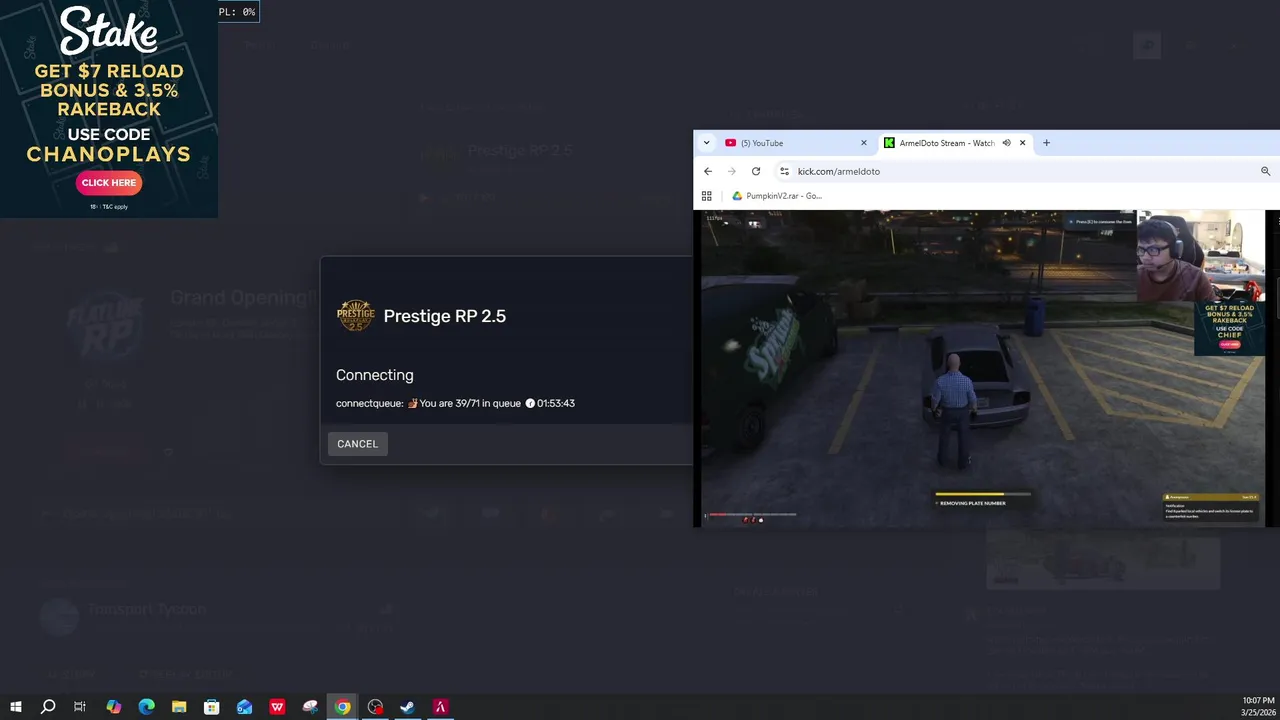Open the Chrome apps grid shortcut
This screenshot has height=720, width=1280.
tap(707, 196)
